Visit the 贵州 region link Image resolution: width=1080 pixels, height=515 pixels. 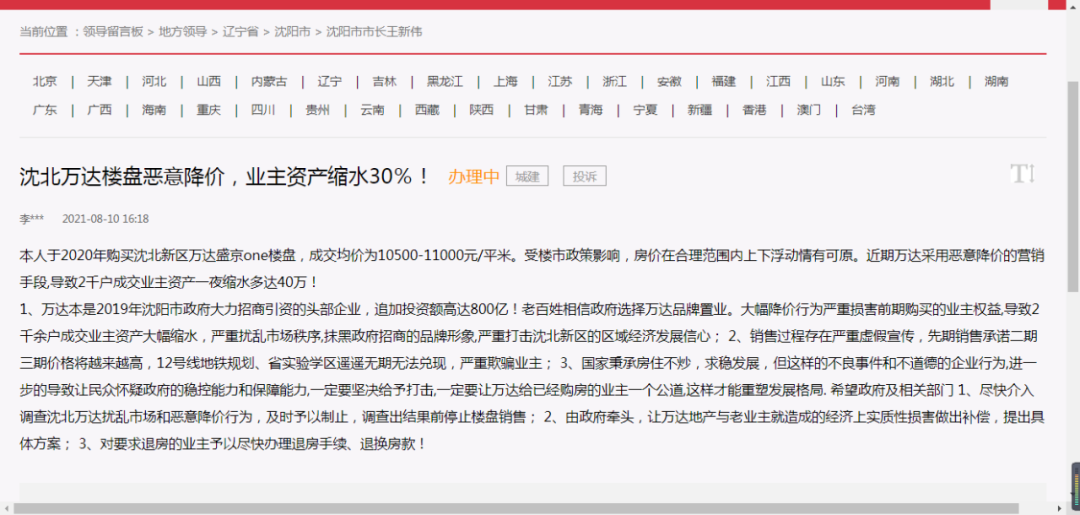pyautogui.click(x=318, y=109)
